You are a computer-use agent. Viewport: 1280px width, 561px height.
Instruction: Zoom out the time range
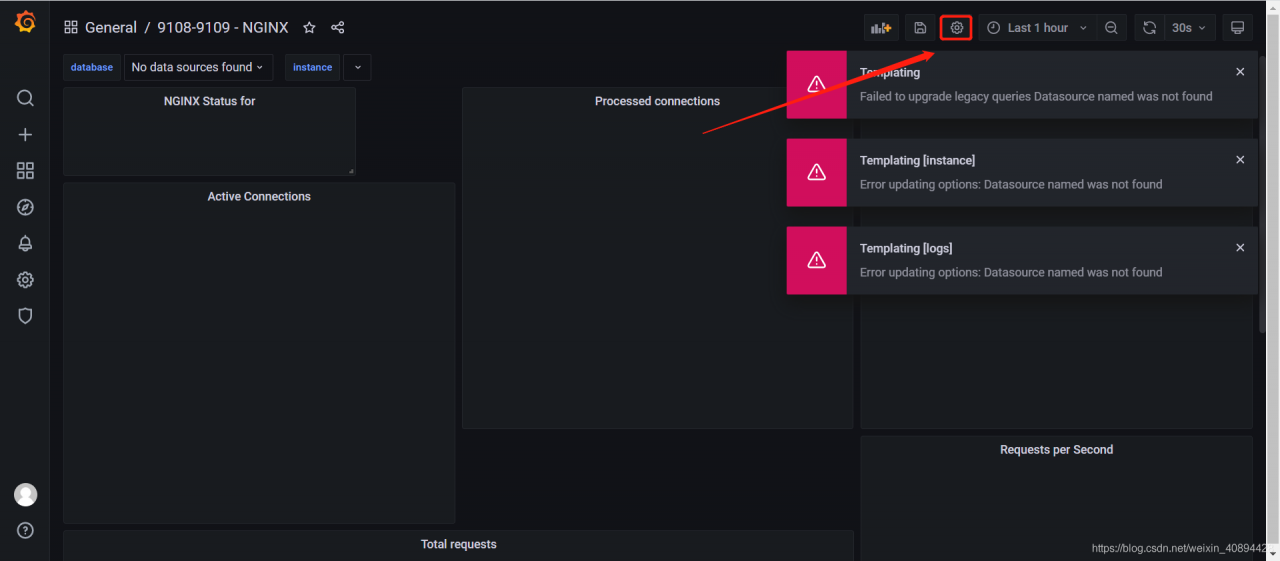[1111, 28]
